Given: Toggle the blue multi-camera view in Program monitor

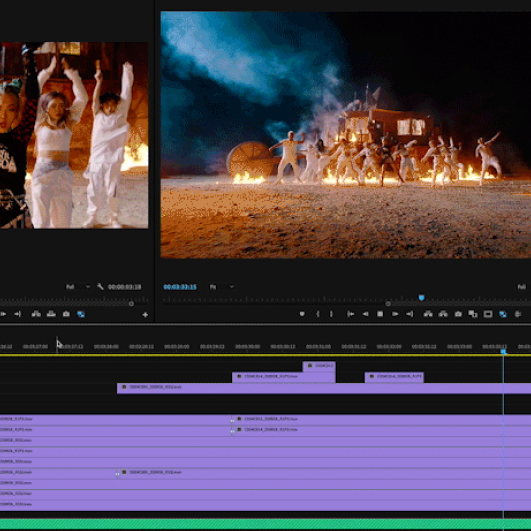Looking at the screenshot, I should click(503, 314).
